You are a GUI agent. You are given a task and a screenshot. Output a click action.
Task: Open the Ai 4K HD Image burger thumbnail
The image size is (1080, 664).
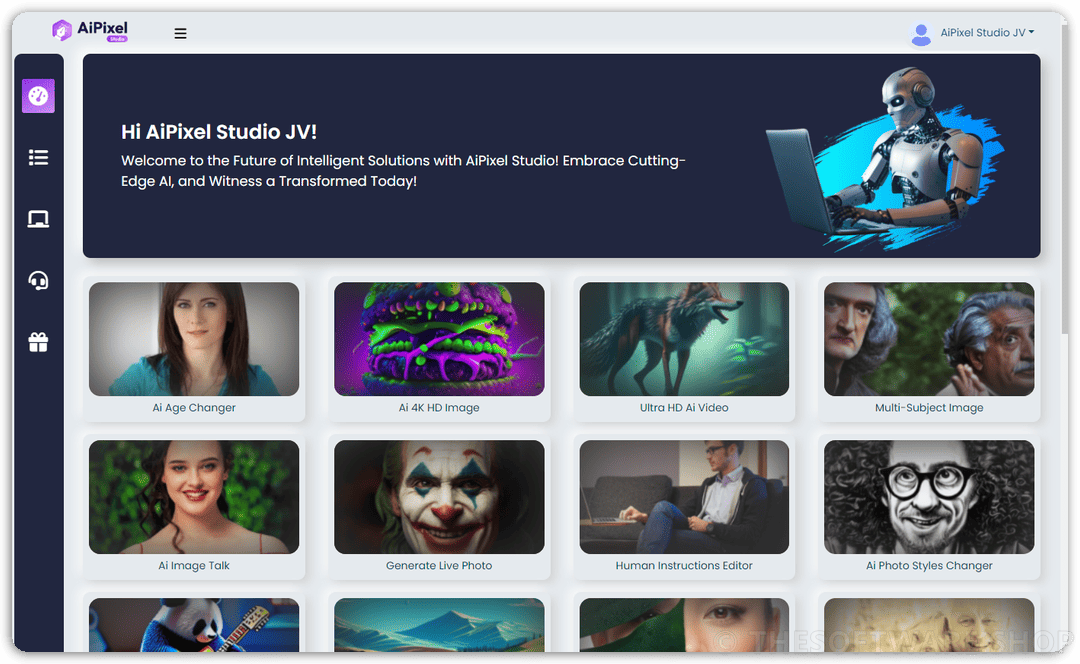[439, 339]
